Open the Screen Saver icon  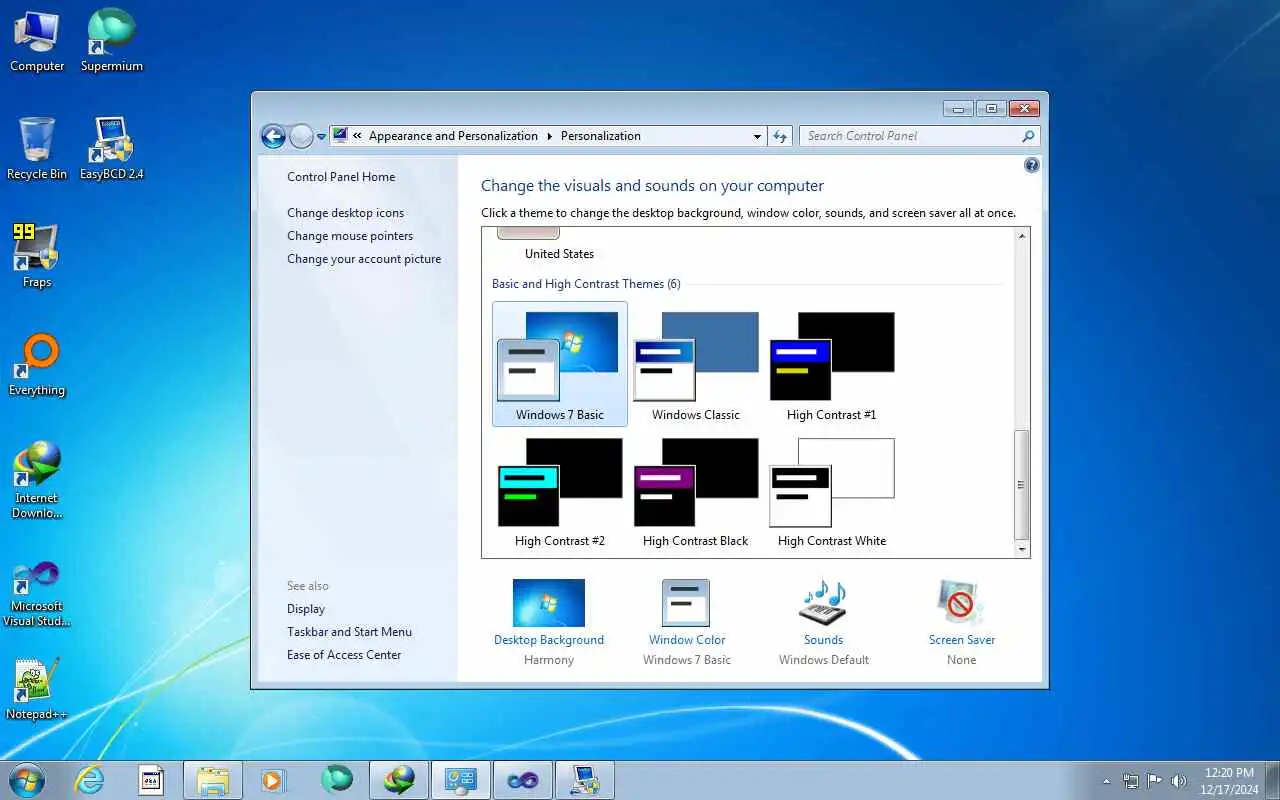[961, 603]
